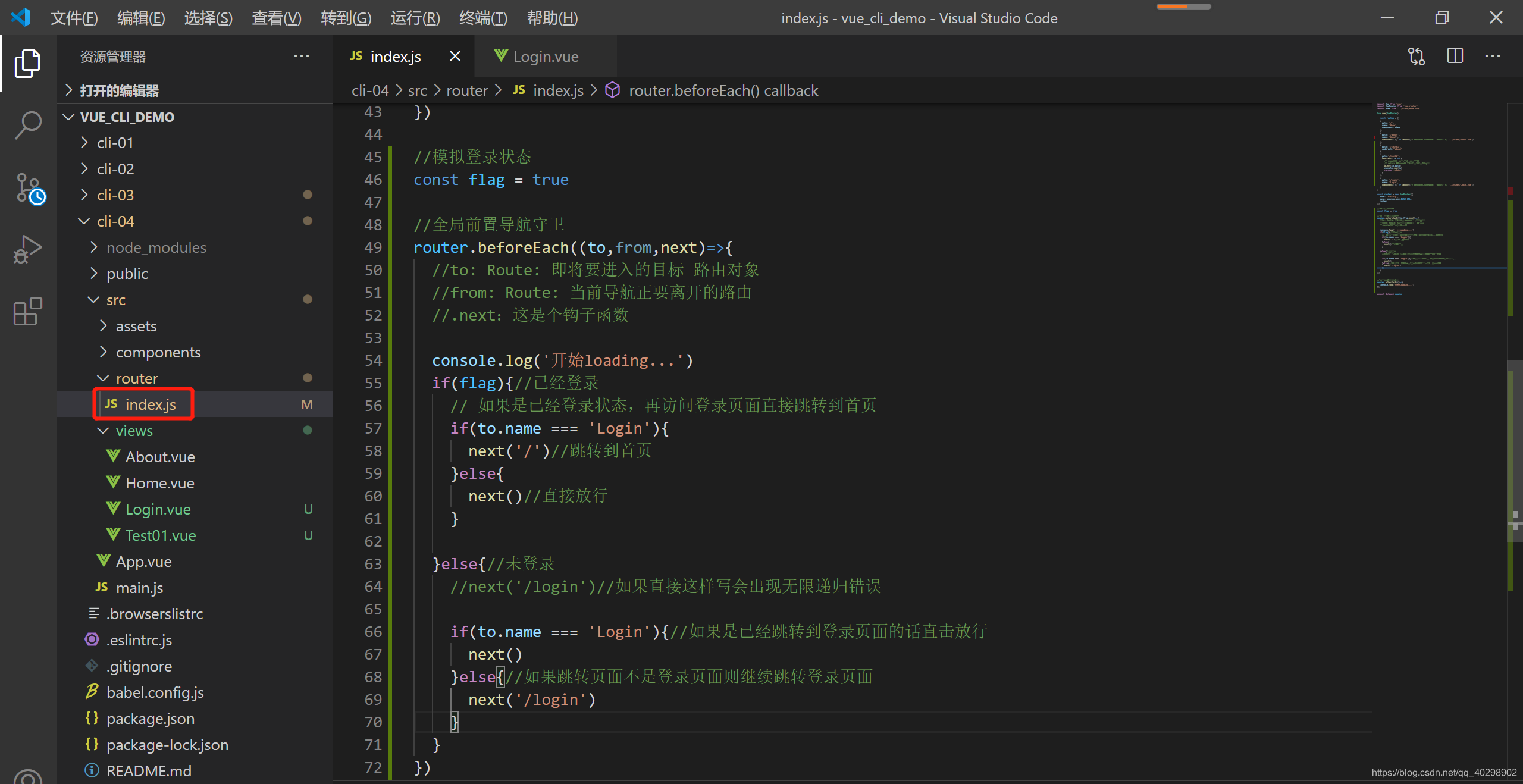Expand the Open Editors section
The width and height of the screenshot is (1523, 784).
(69, 90)
